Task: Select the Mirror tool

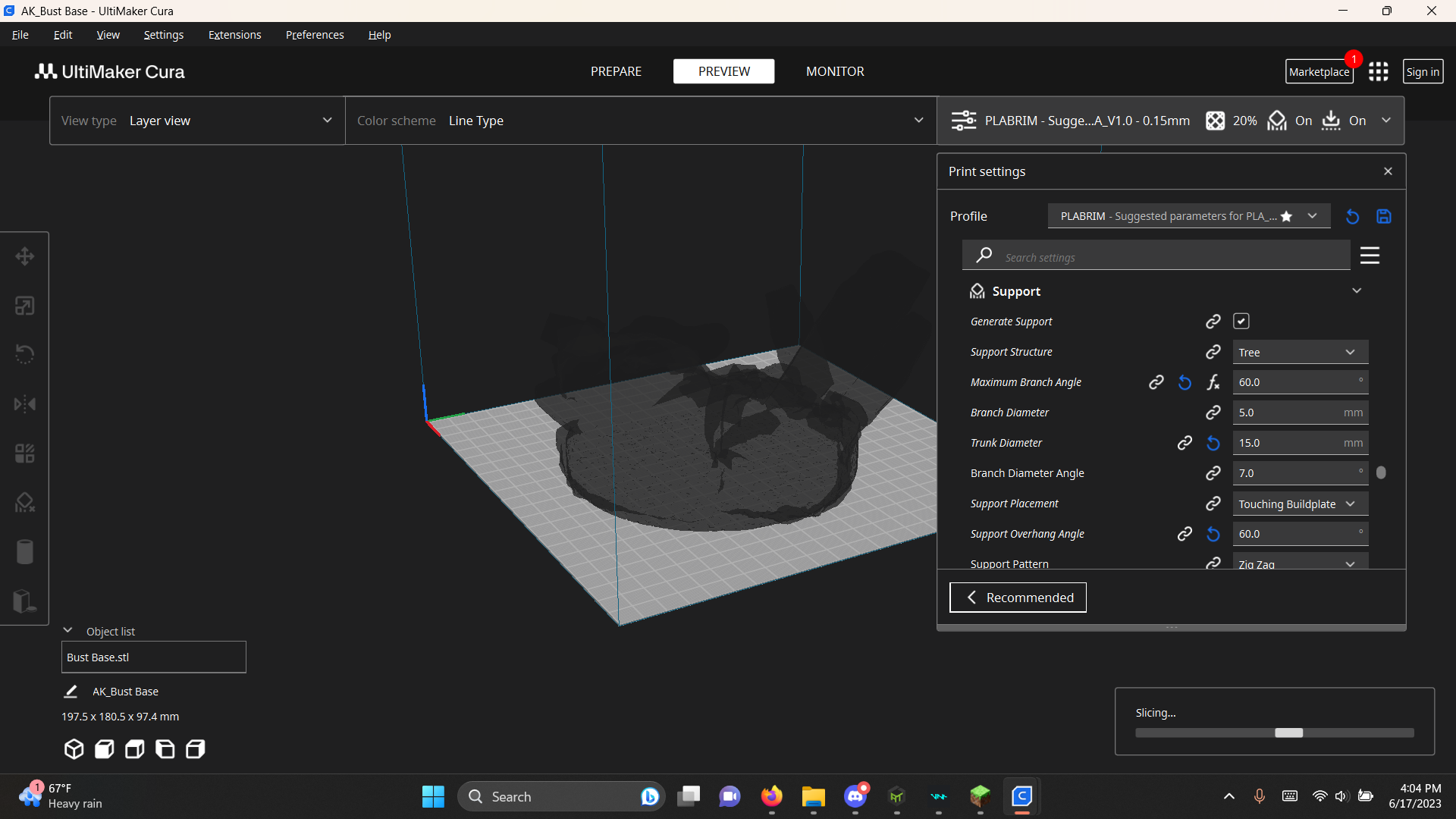Action: [x=25, y=404]
